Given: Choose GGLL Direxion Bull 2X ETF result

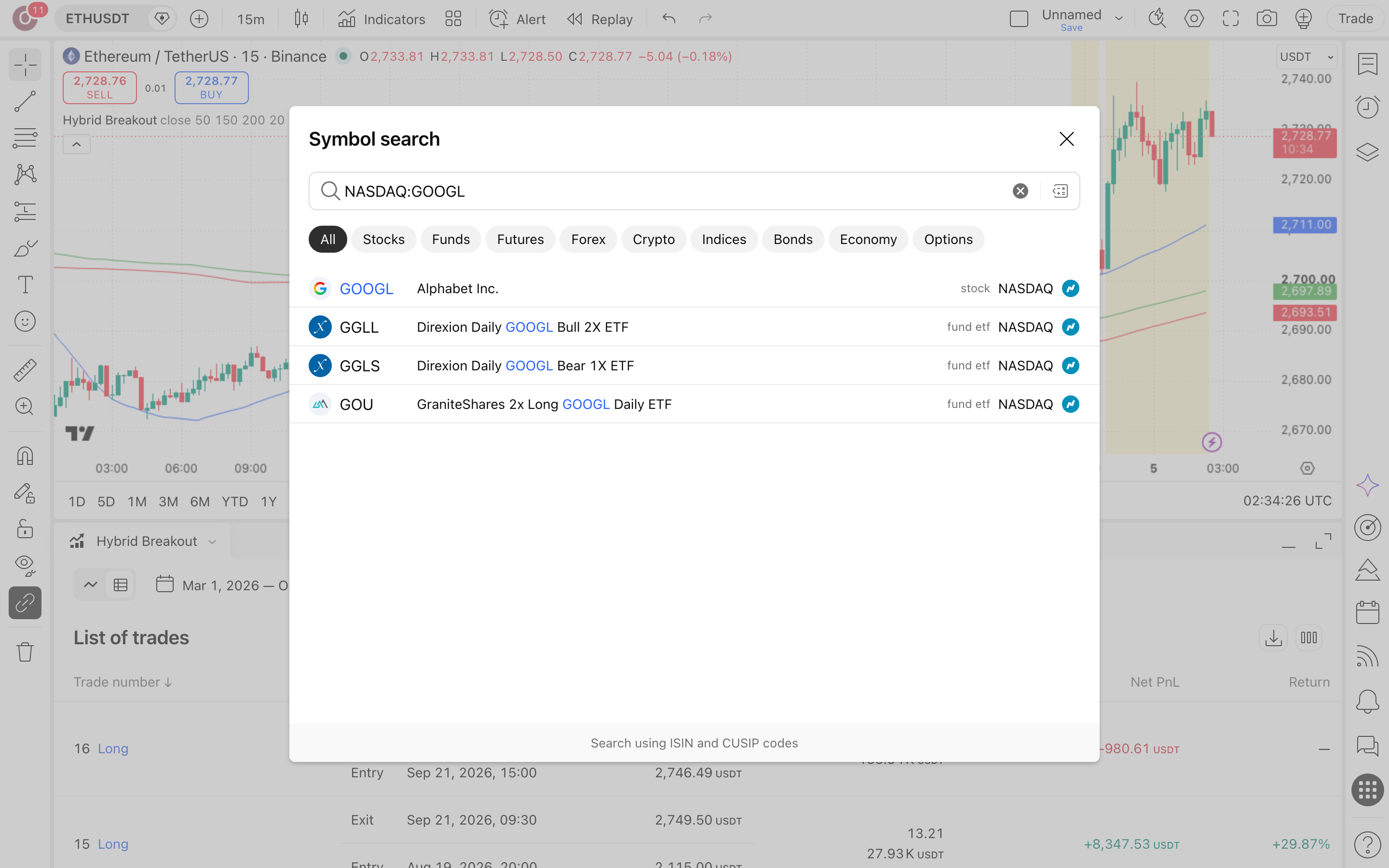Looking at the screenshot, I should click(x=694, y=326).
